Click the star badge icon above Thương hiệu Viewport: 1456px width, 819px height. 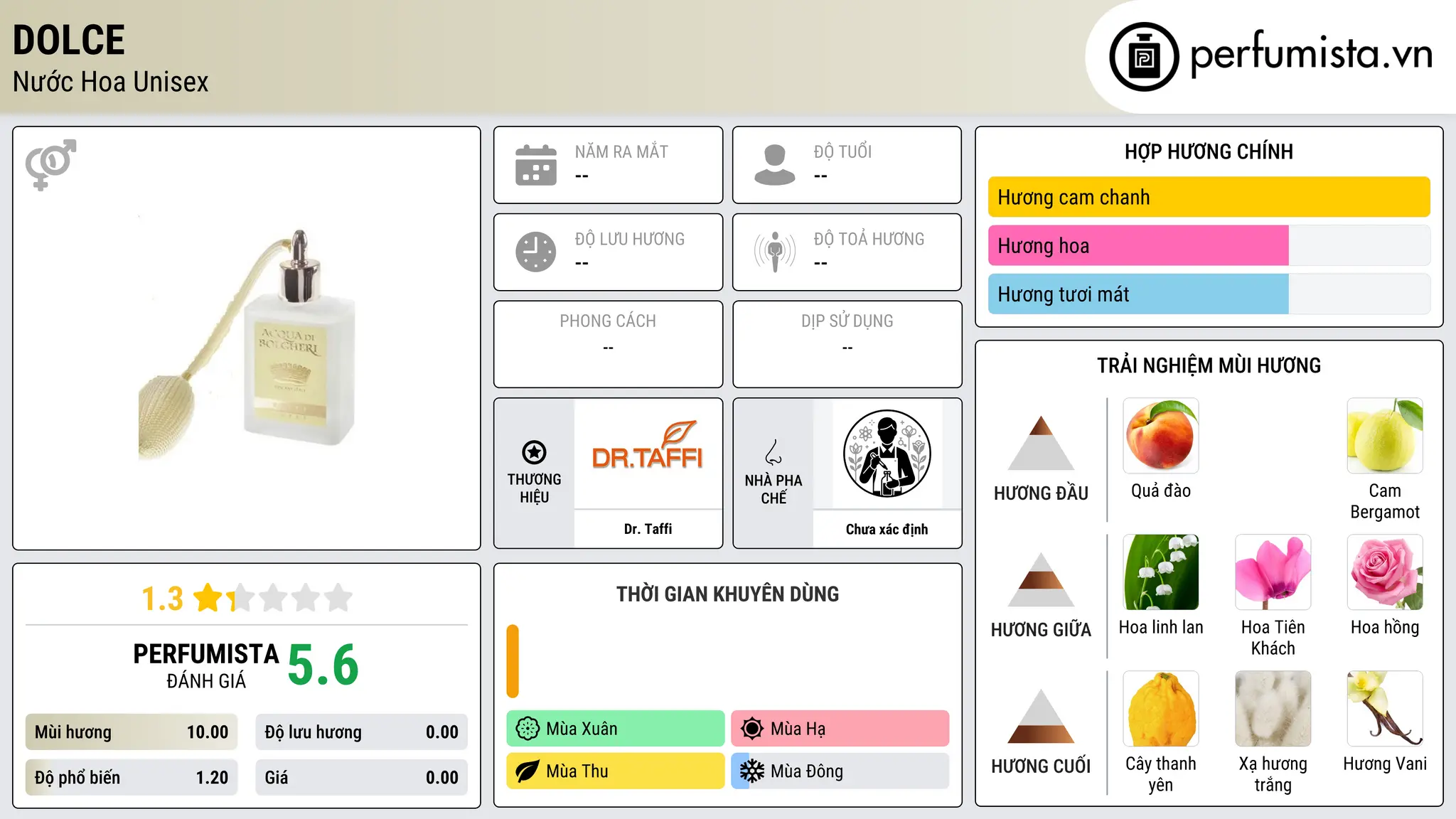click(x=534, y=452)
